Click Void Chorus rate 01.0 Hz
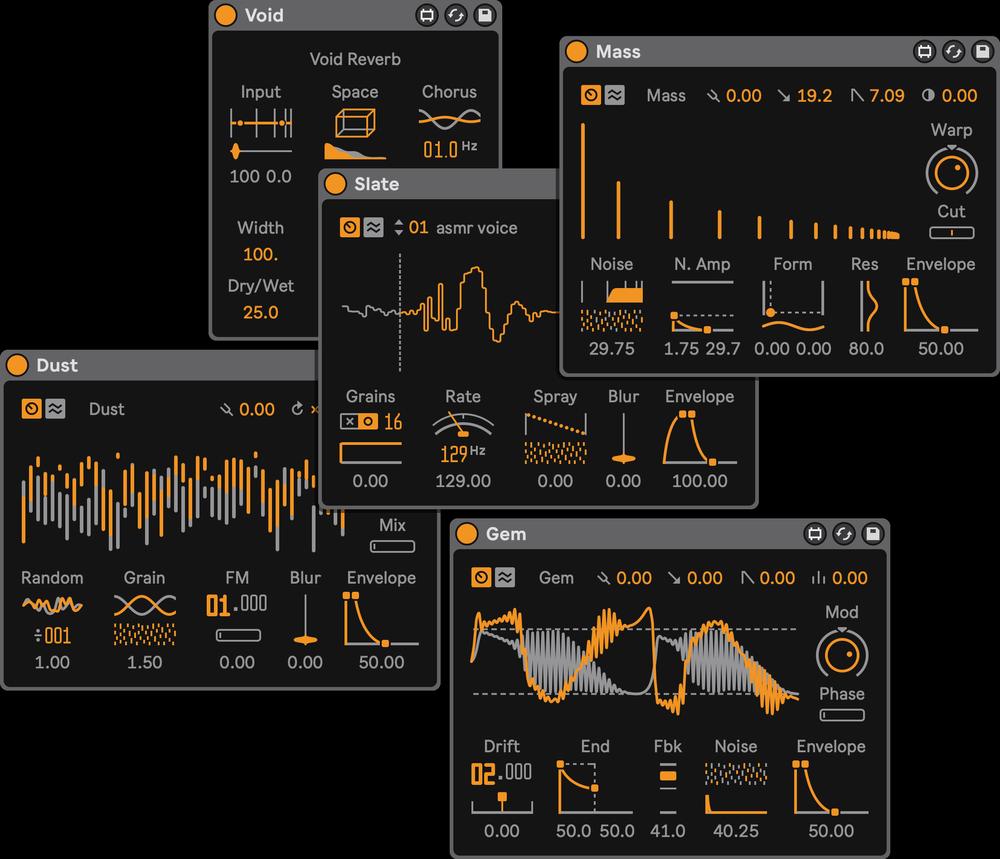The width and height of the screenshot is (1000, 859). click(x=450, y=149)
